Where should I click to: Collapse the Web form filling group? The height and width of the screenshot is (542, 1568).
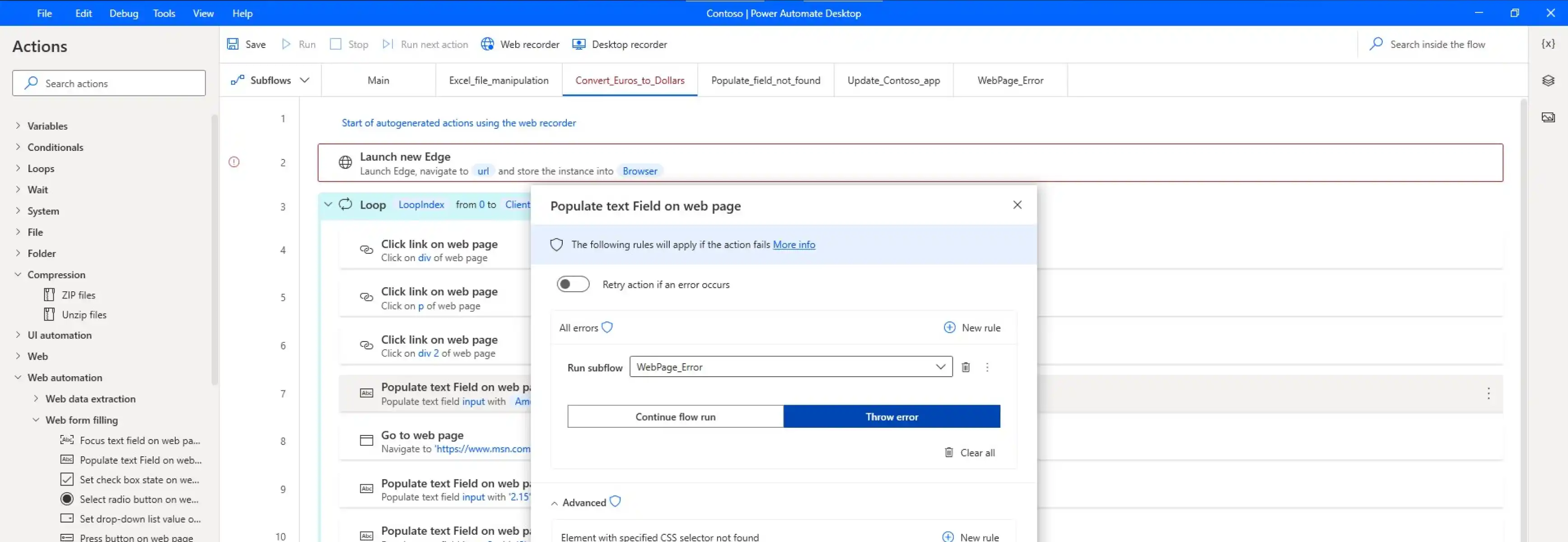click(x=36, y=420)
